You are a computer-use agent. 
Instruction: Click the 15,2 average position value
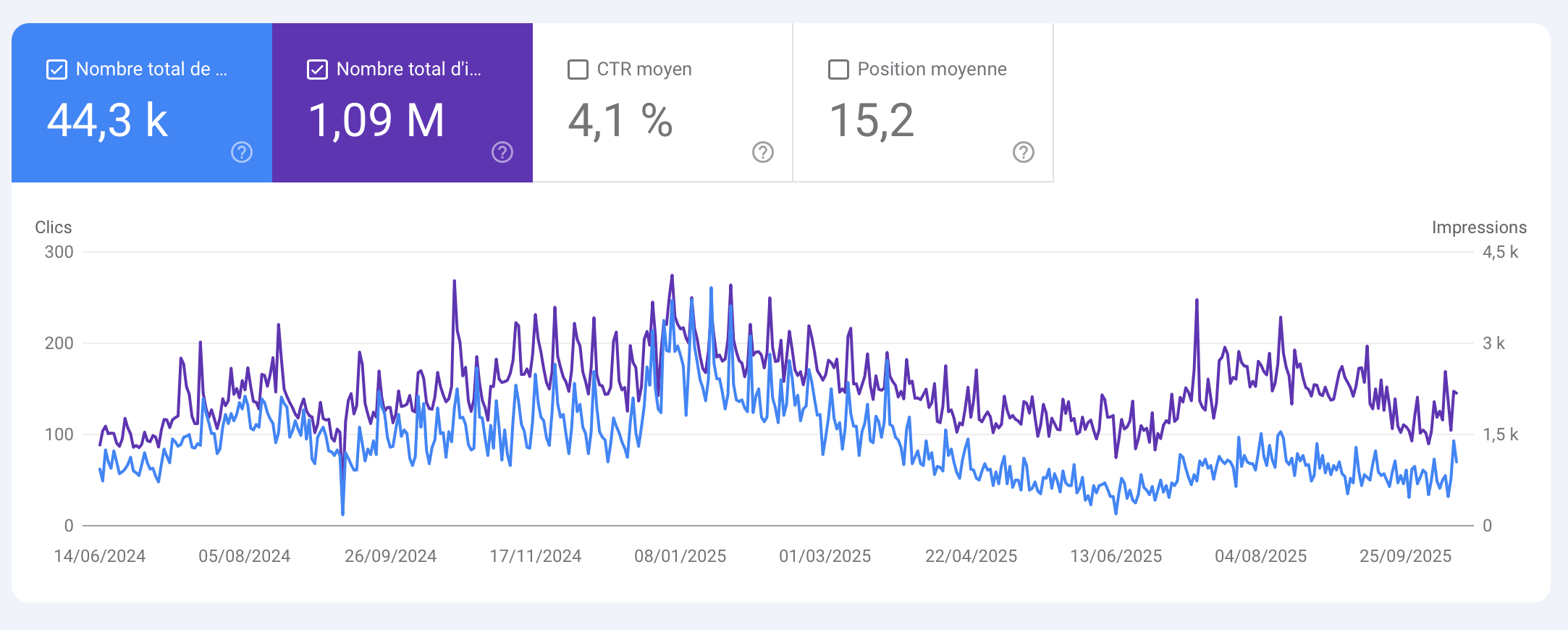[x=872, y=120]
